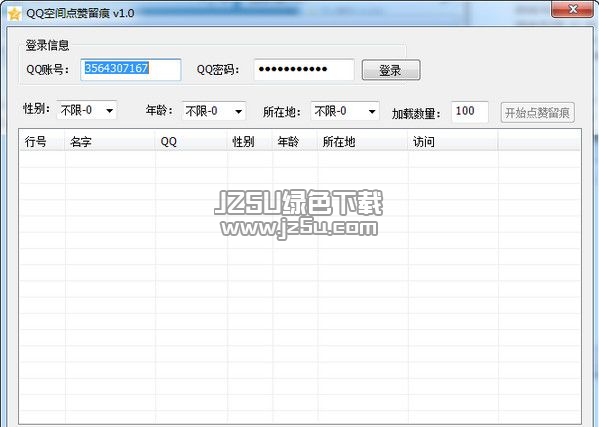Close the QQ空间点赞留痕 window
This screenshot has height=427, width=599.
tap(573, 9)
